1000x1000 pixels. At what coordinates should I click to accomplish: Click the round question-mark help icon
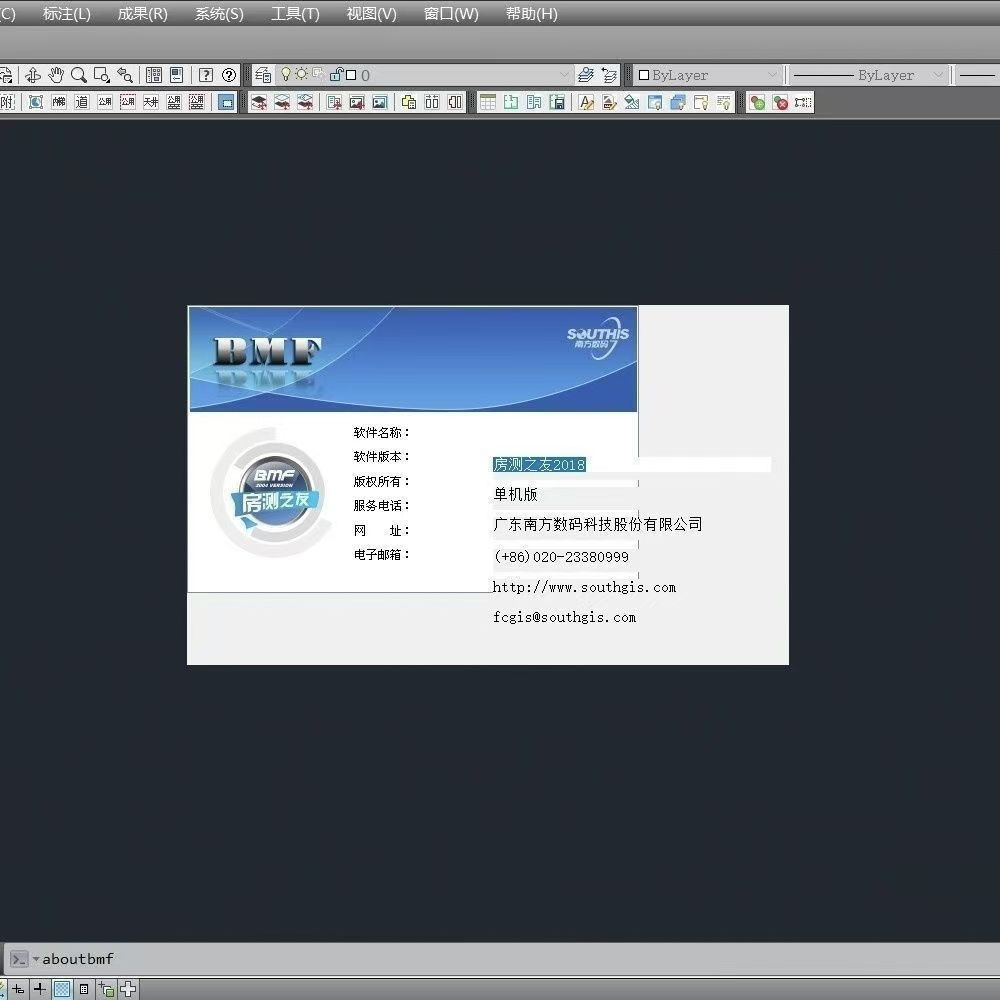click(x=229, y=75)
